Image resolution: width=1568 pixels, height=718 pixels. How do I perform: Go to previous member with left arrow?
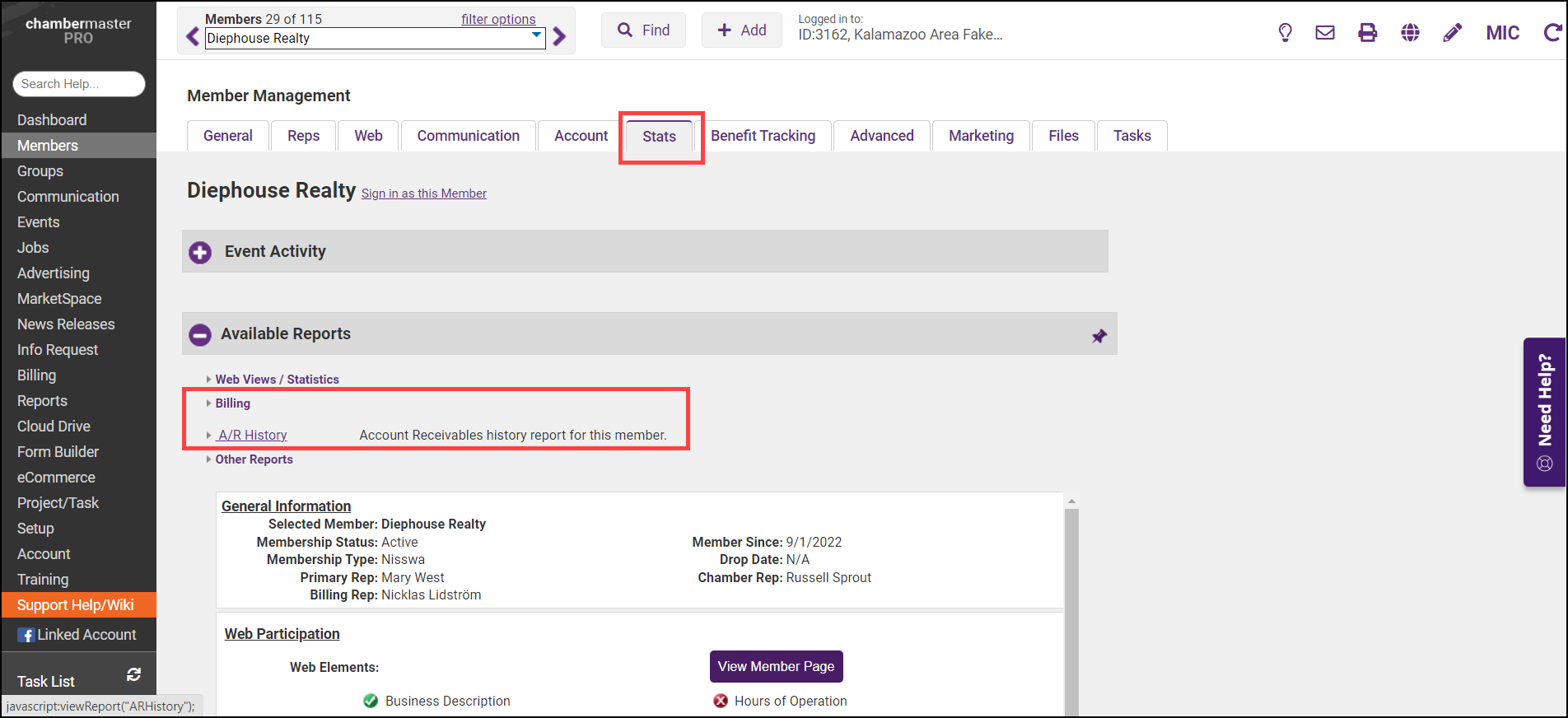click(x=193, y=37)
